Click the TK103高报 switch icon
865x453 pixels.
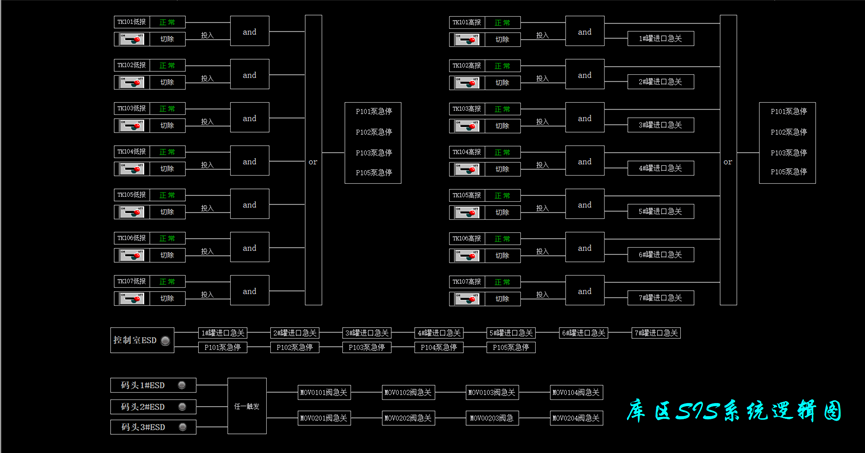coord(466,126)
